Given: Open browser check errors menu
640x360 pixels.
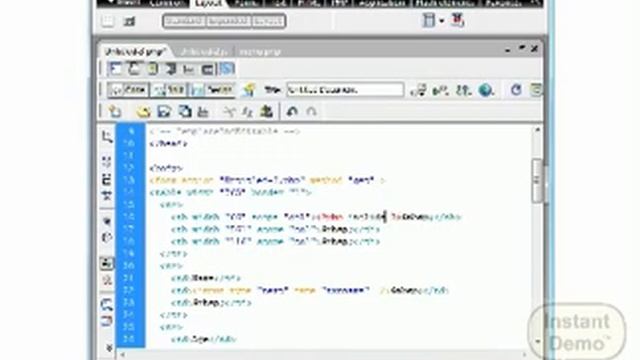Looking at the screenshot, I should coord(440,90).
